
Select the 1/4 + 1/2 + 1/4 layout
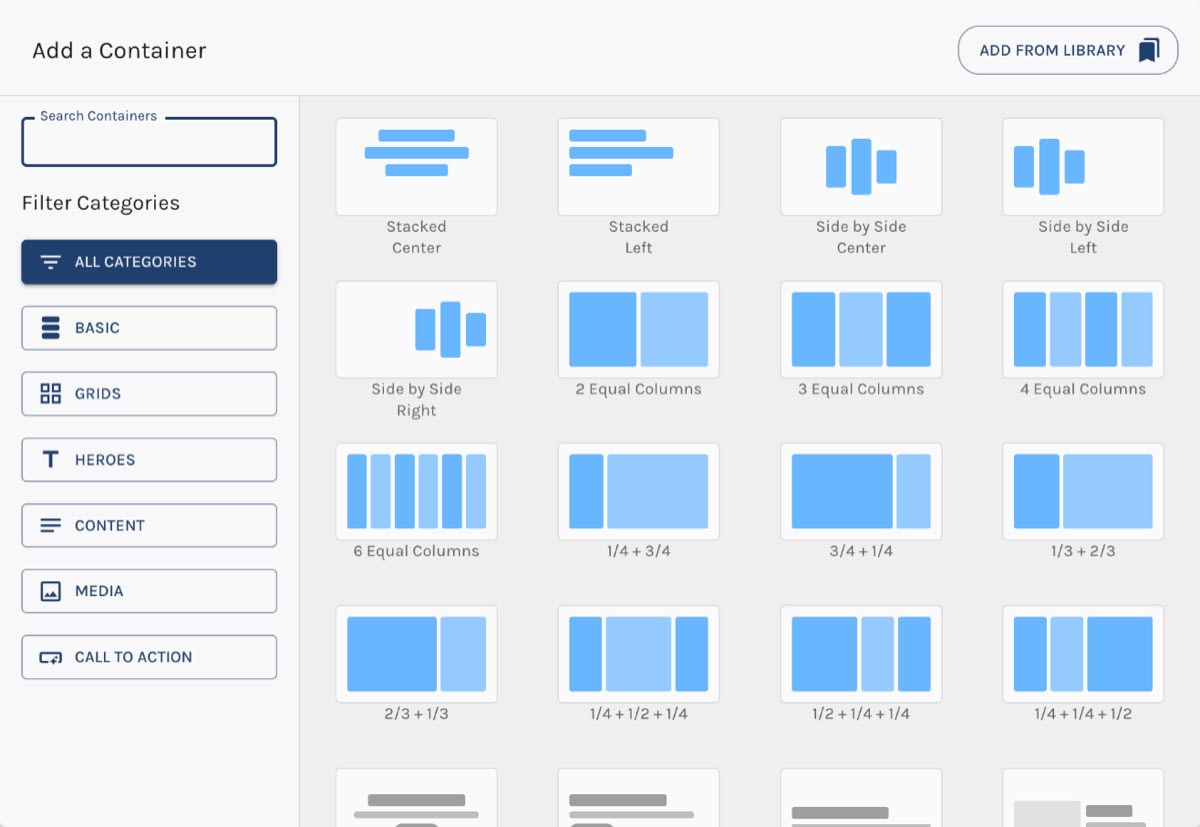638,654
